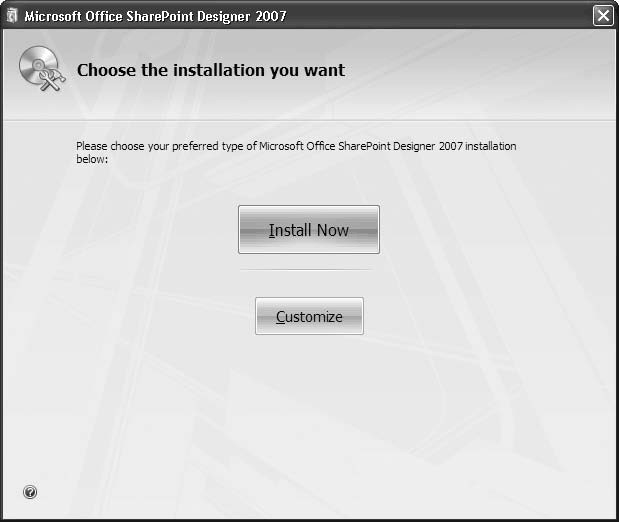Click the underlined 'I' in Install Now
This screenshot has height=522, width=619.
(x=271, y=230)
